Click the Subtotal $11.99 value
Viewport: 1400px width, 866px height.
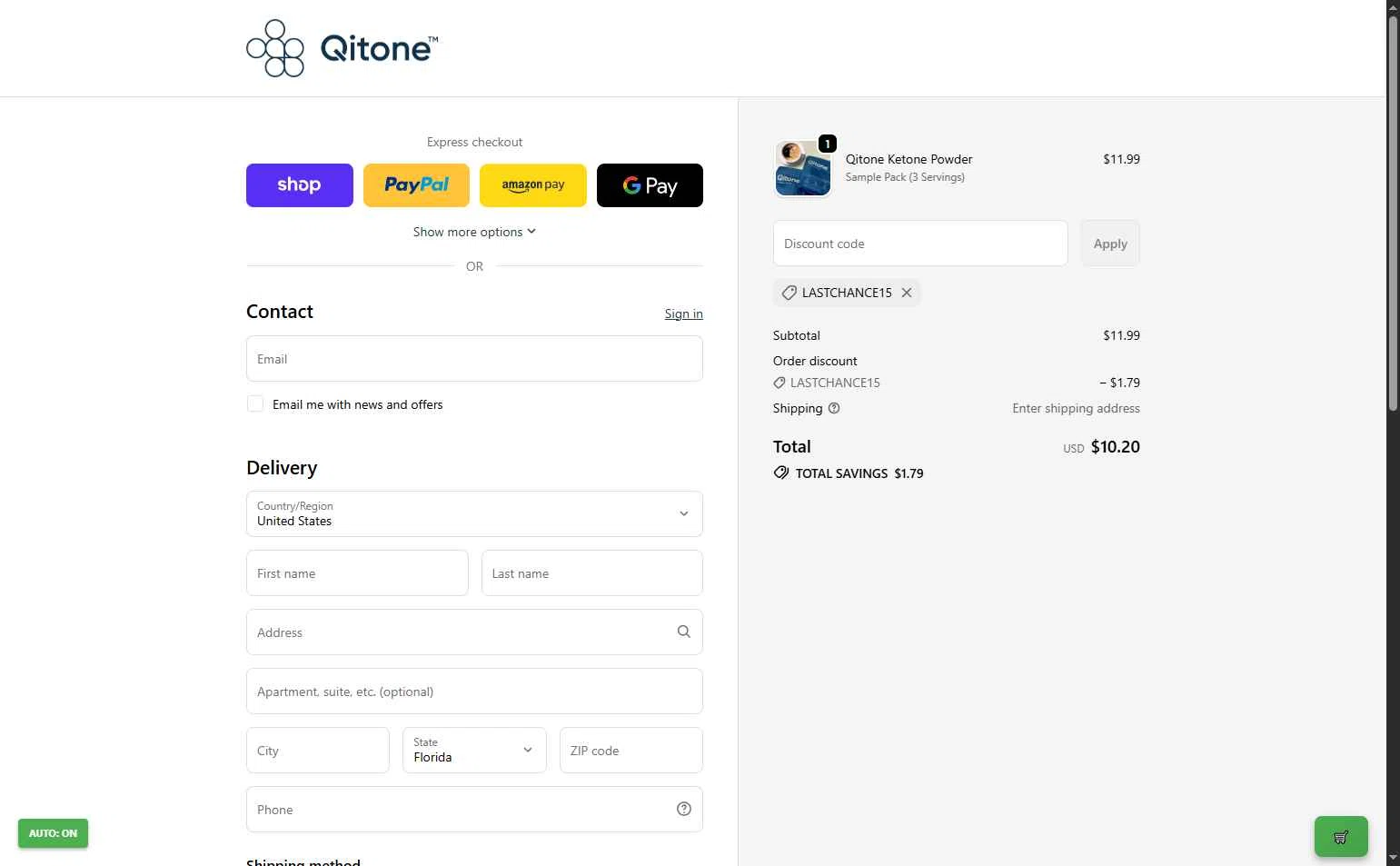click(x=1121, y=335)
